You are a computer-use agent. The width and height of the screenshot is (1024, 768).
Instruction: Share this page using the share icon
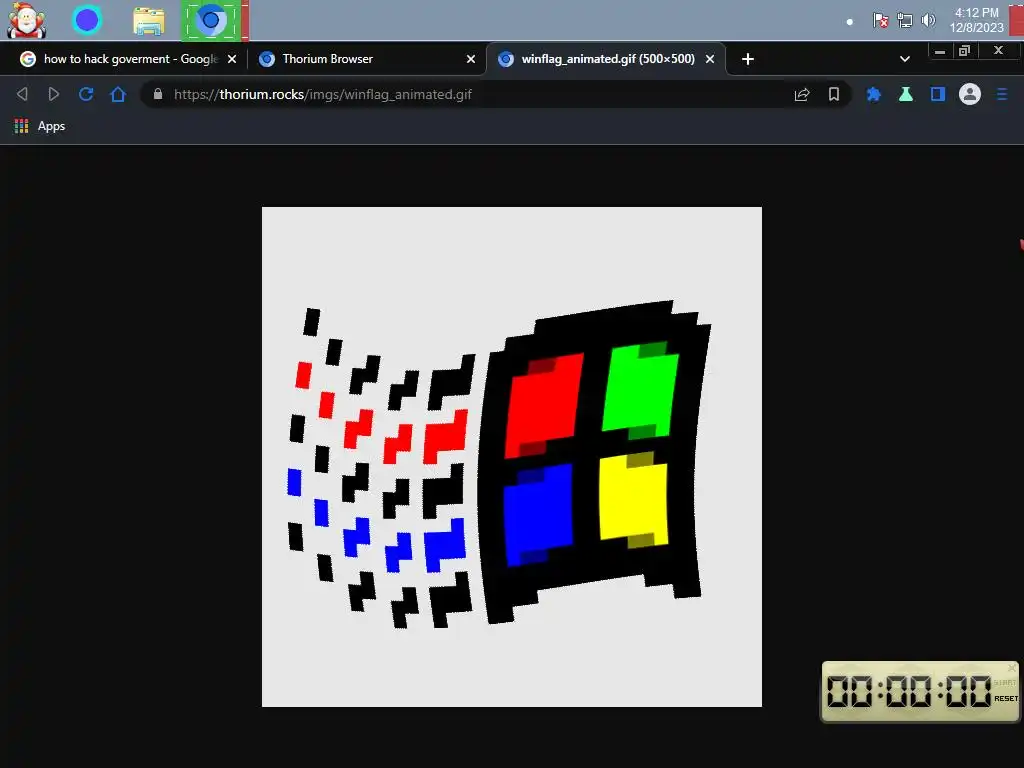[x=802, y=95]
